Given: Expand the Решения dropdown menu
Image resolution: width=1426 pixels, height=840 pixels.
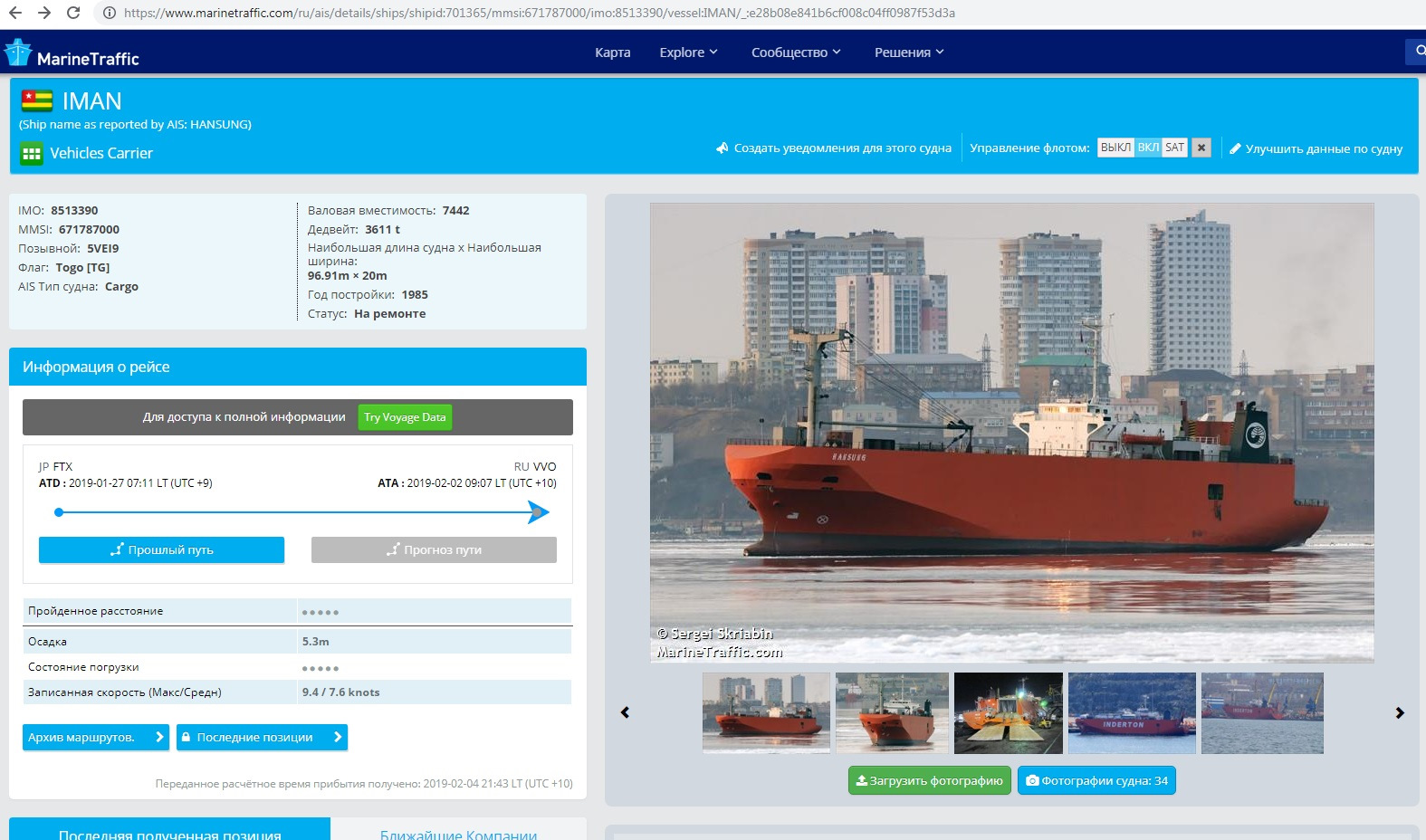Looking at the screenshot, I should [909, 52].
